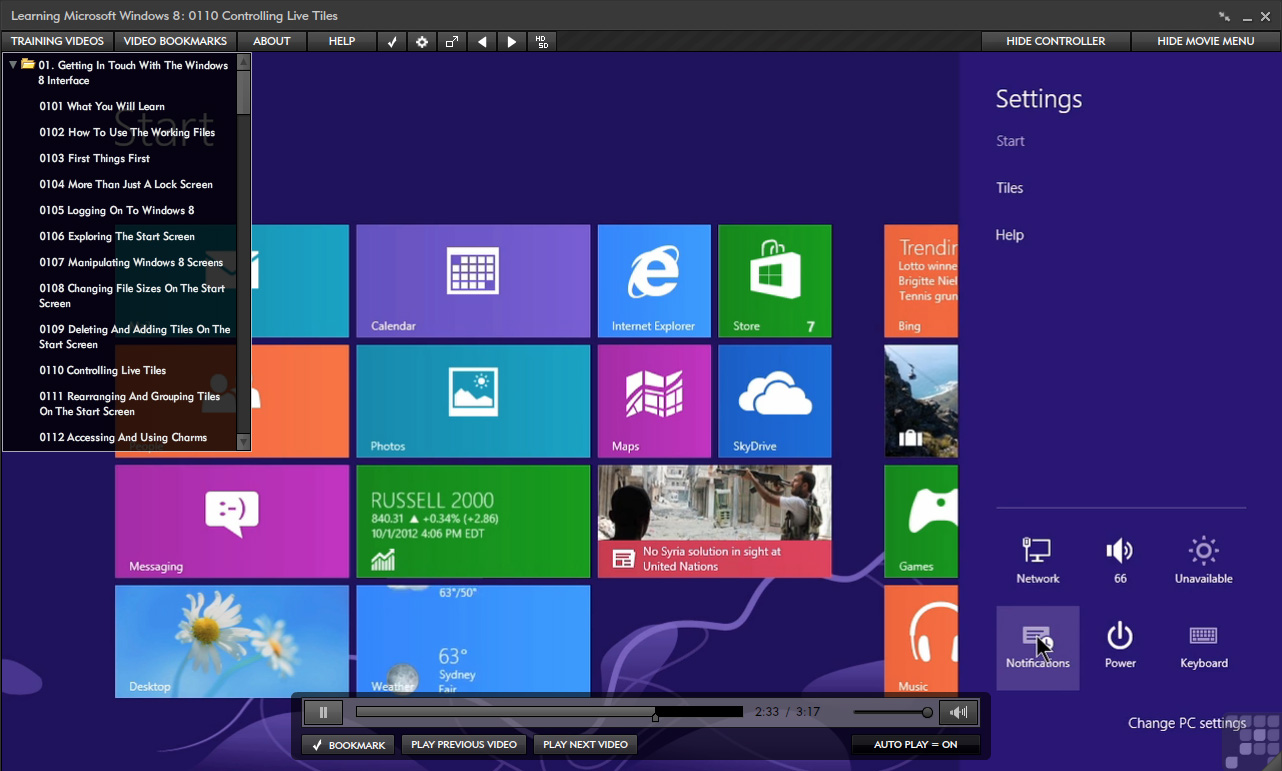
Task: Open the Calendar tile
Action: coord(473,281)
